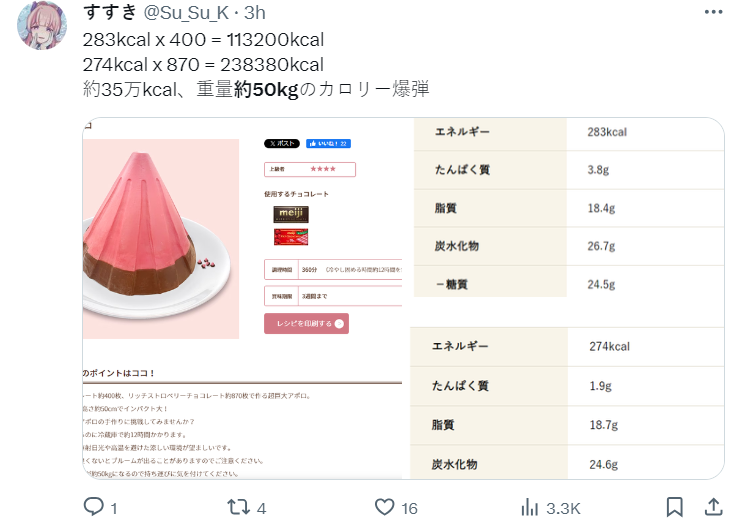
Task: Click the retweet icon
Action: (x=238, y=507)
